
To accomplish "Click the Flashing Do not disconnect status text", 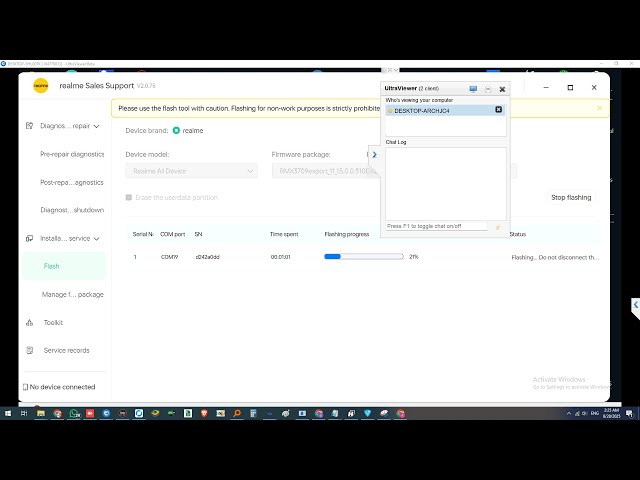I will click(x=555, y=257).
